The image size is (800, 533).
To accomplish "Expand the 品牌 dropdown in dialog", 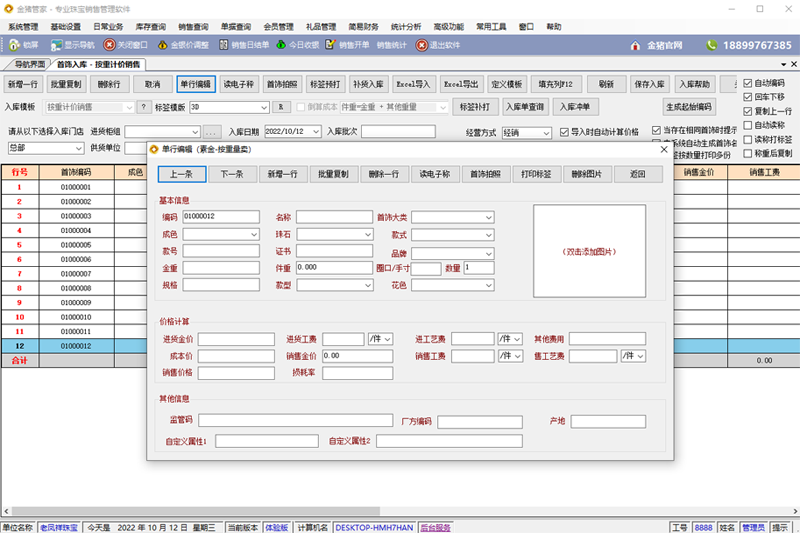I will click(489, 253).
